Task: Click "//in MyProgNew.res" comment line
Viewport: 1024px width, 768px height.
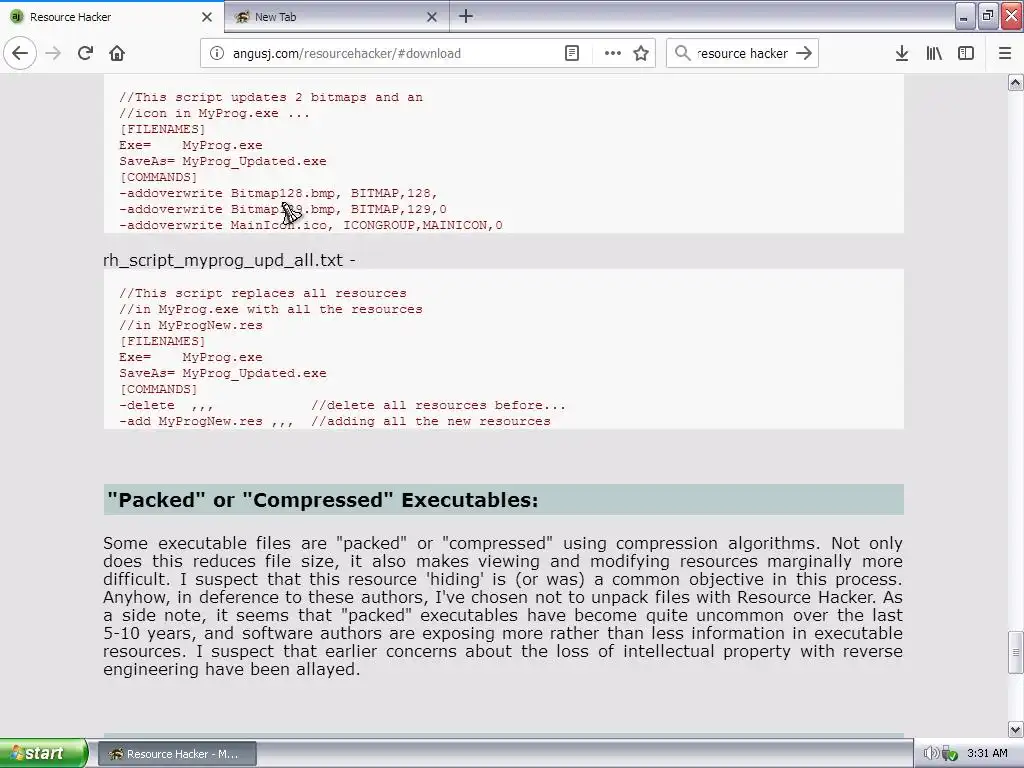Action: point(191,325)
